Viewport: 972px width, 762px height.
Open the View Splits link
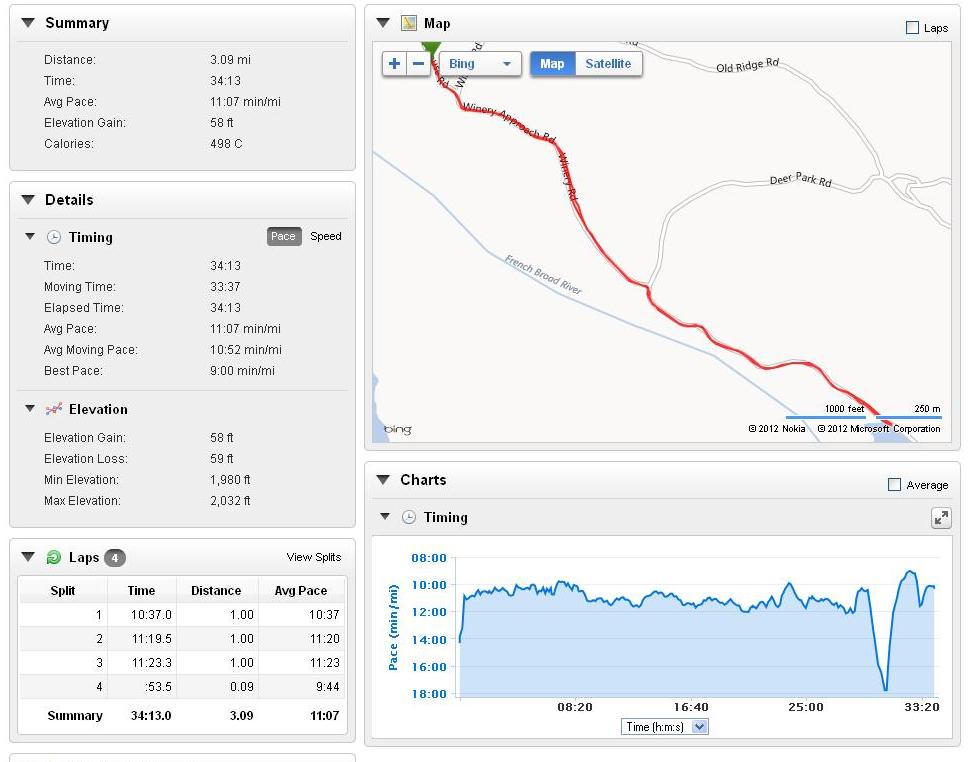click(314, 557)
